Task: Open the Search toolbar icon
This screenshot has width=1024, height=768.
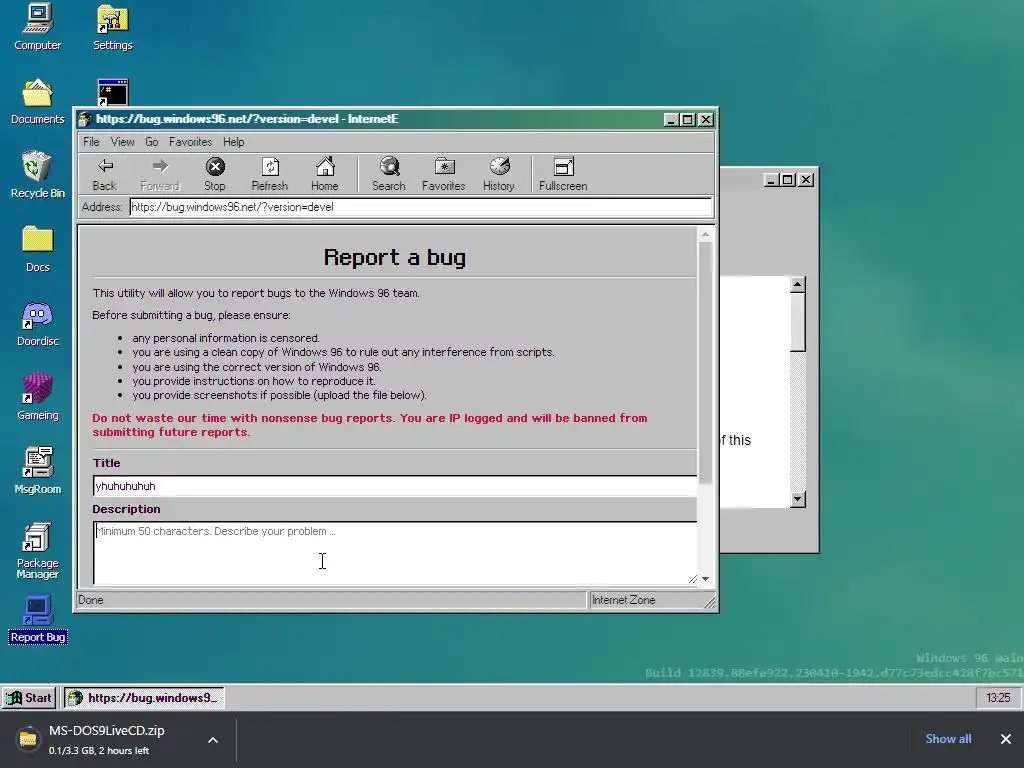Action: click(389, 174)
